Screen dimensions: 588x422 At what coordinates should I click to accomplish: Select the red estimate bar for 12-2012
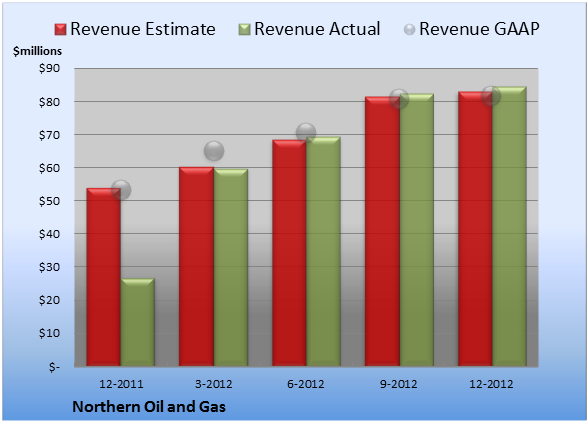(x=475, y=228)
